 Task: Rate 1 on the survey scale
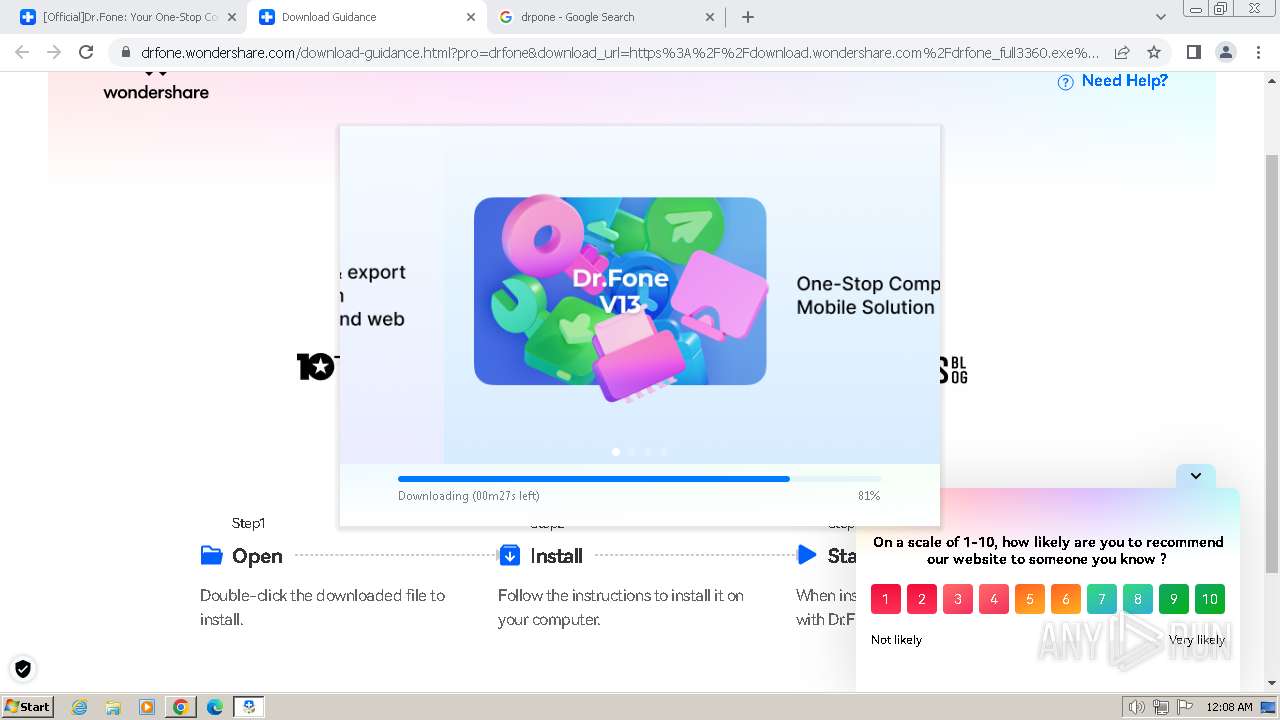(x=886, y=599)
